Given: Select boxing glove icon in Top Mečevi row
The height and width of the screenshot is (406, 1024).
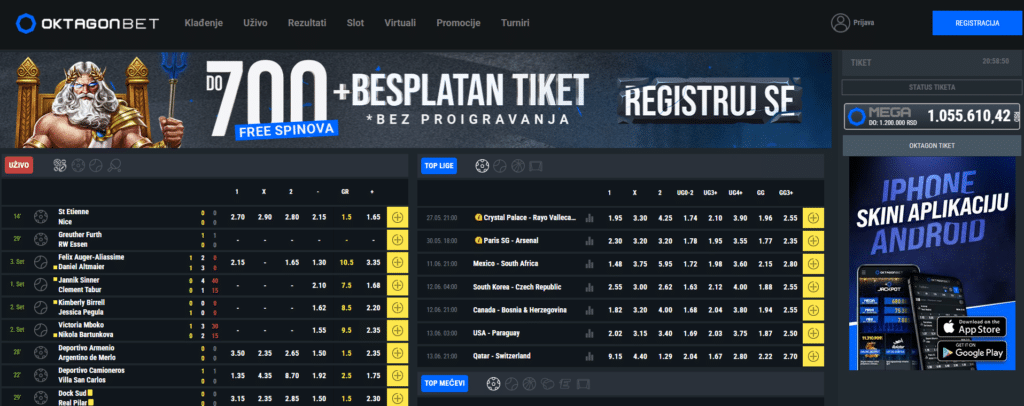Looking at the screenshot, I should [x=548, y=384].
